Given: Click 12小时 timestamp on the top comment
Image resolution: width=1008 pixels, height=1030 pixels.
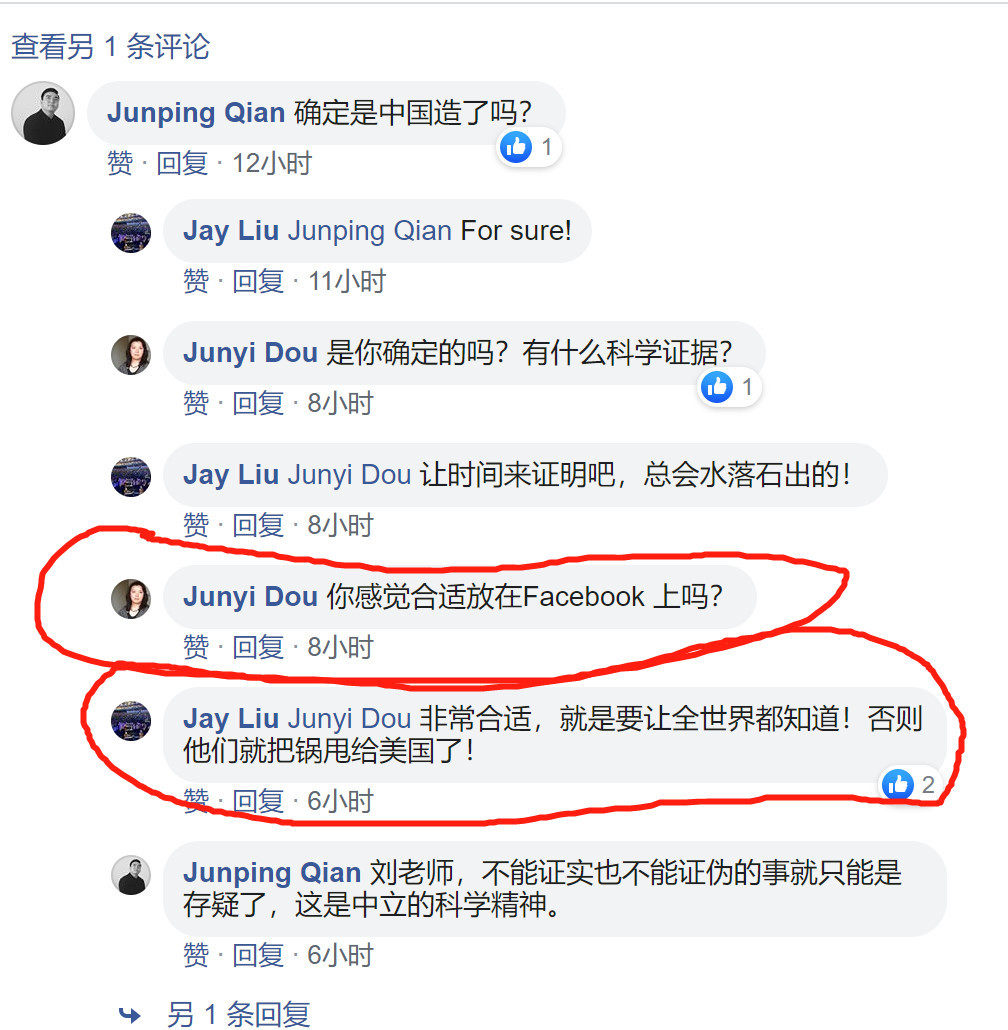Looking at the screenshot, I should pyautogui.click(x=272, y=163).
